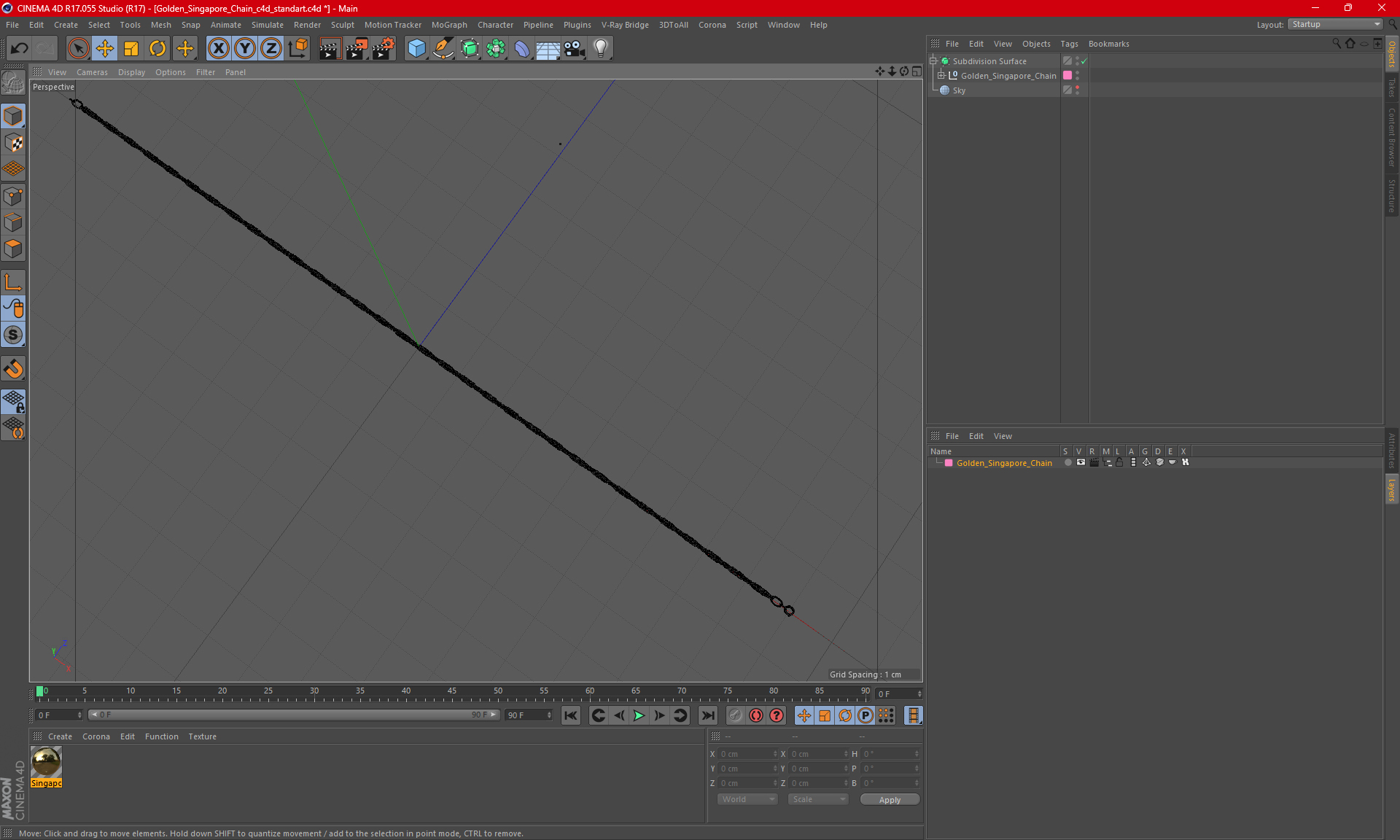Activate the Scale tool

131,49
